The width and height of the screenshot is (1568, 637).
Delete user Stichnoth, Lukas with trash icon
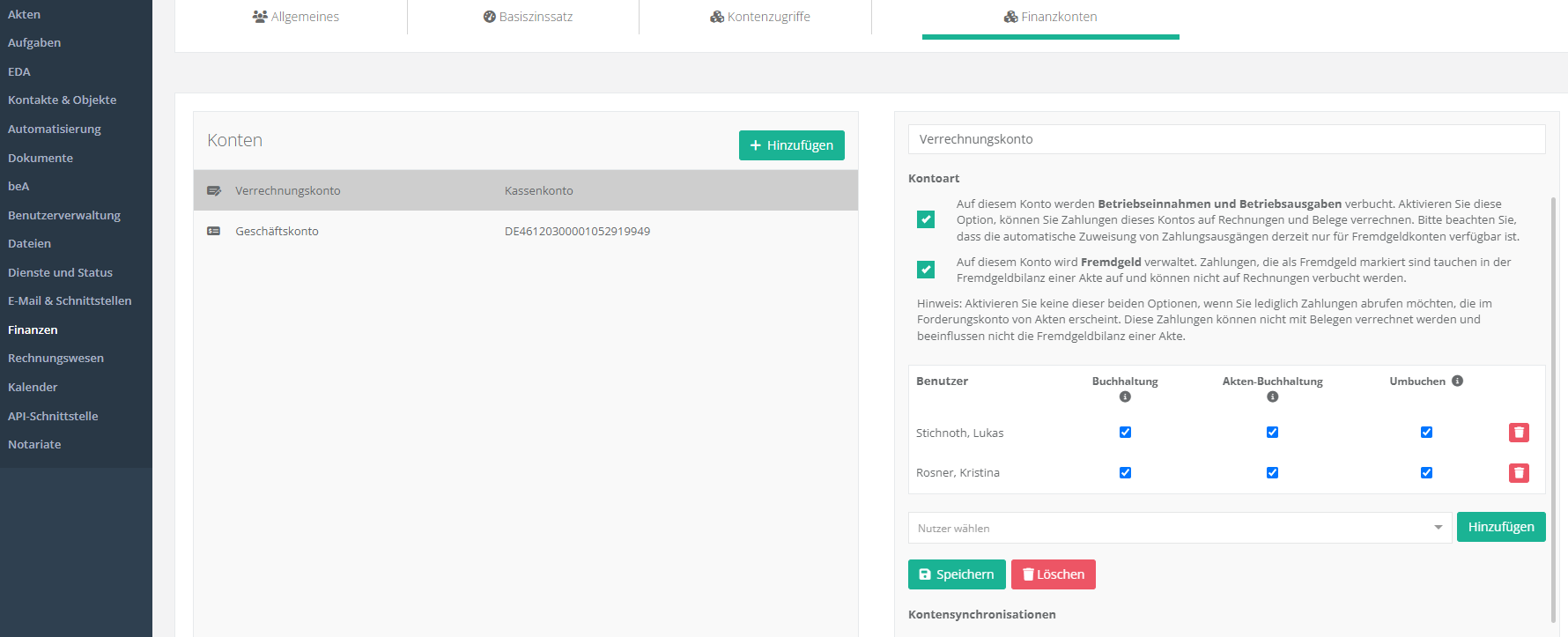tap(1518, 433)
